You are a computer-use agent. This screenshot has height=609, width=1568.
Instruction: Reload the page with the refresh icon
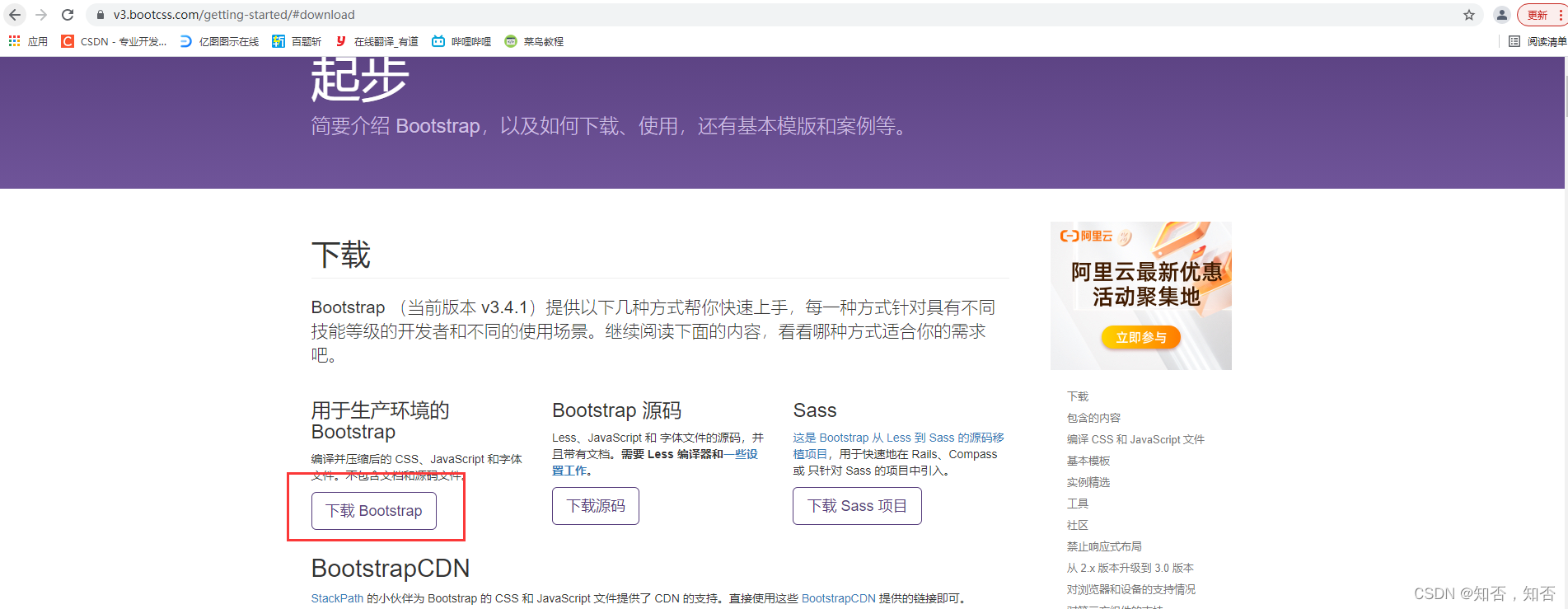[68, 15]
